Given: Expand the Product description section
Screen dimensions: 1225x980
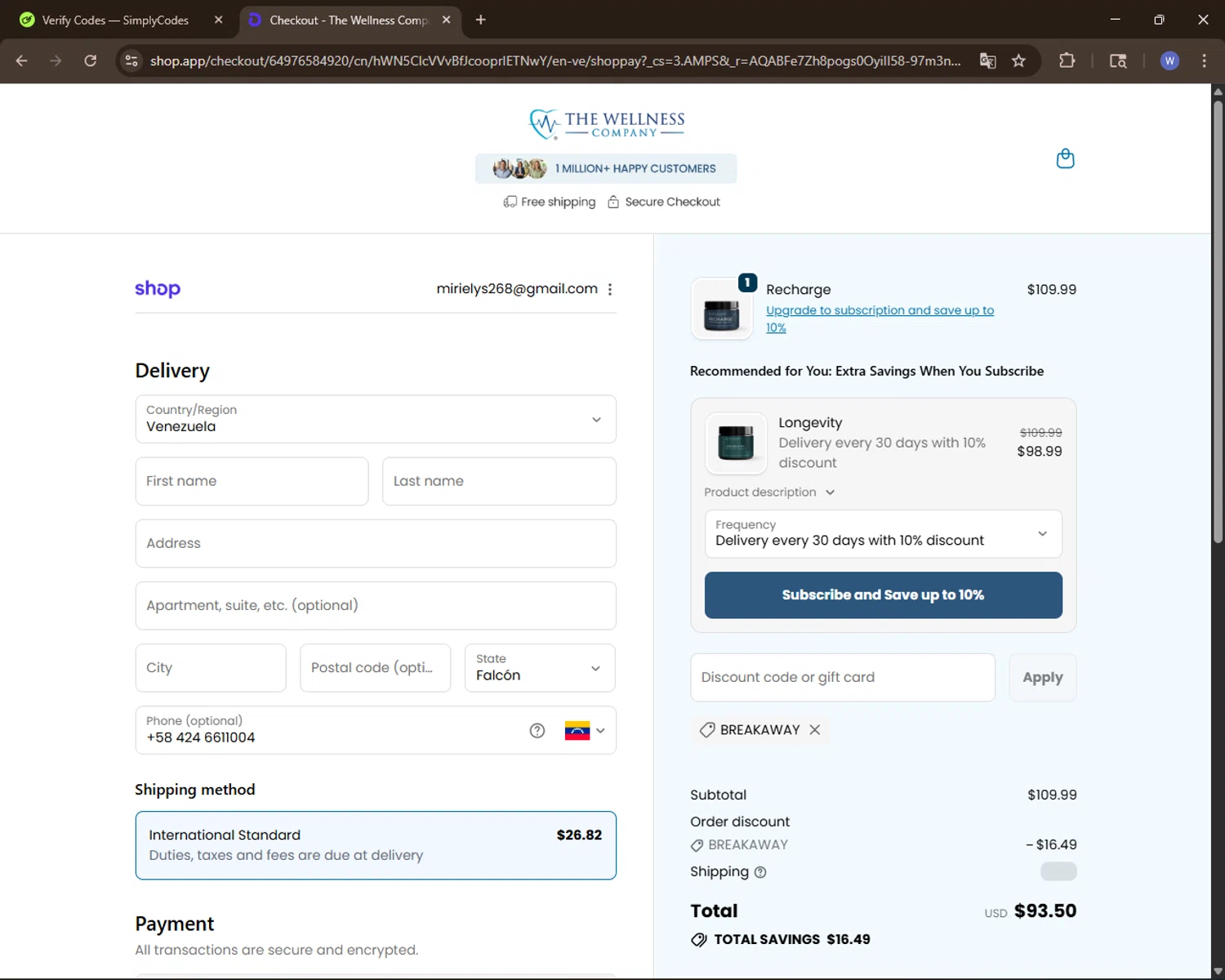Looking at the screenshot, I should 769,492.
